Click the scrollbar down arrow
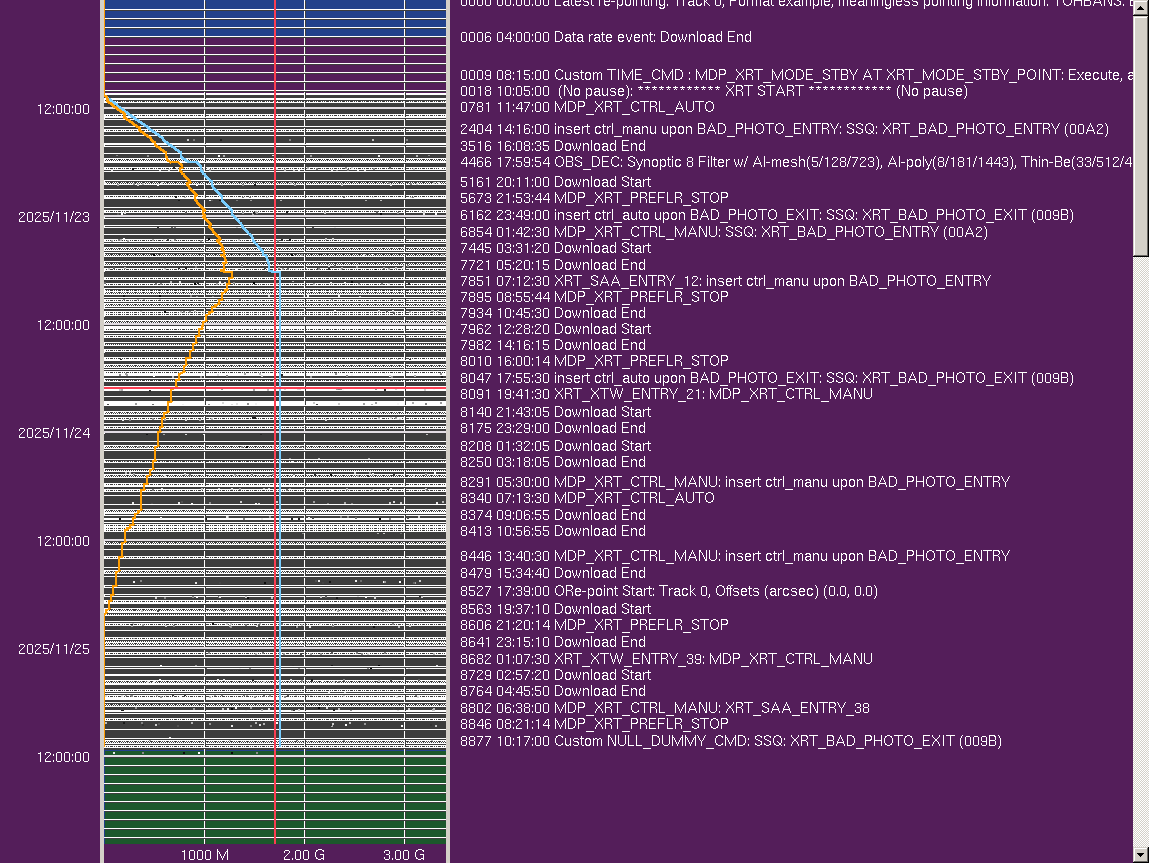1149x863 pixels. pyautogui.click(x=1141, y=854)
